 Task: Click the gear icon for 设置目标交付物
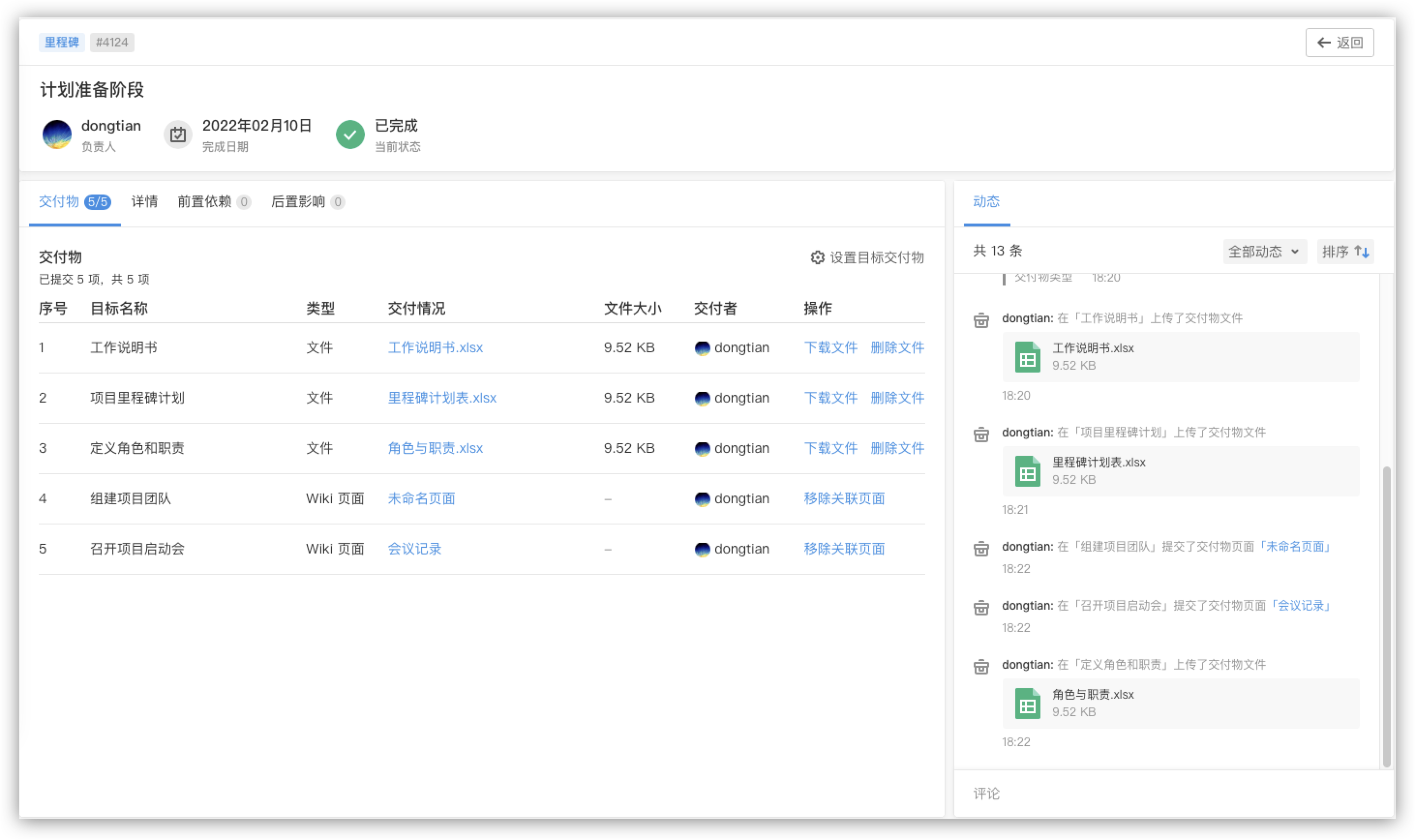click(x=817, y=257)
